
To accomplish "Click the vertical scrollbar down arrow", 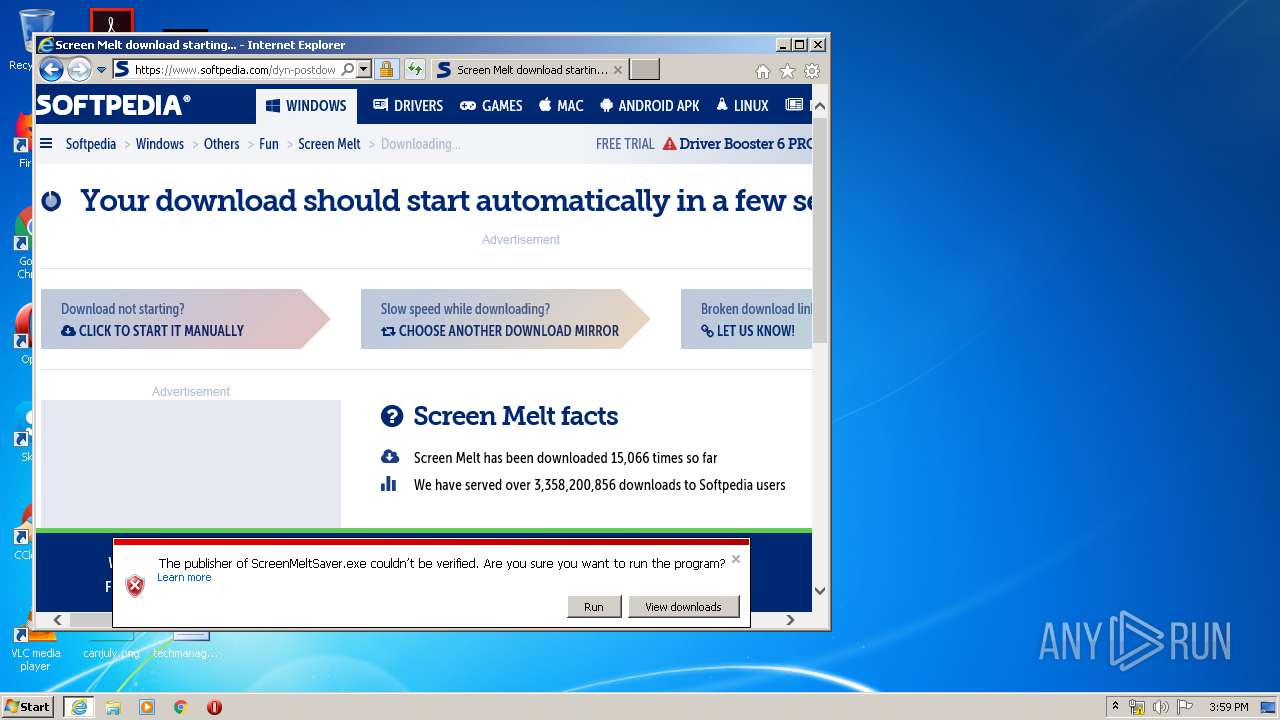I will tap(820, 590).
